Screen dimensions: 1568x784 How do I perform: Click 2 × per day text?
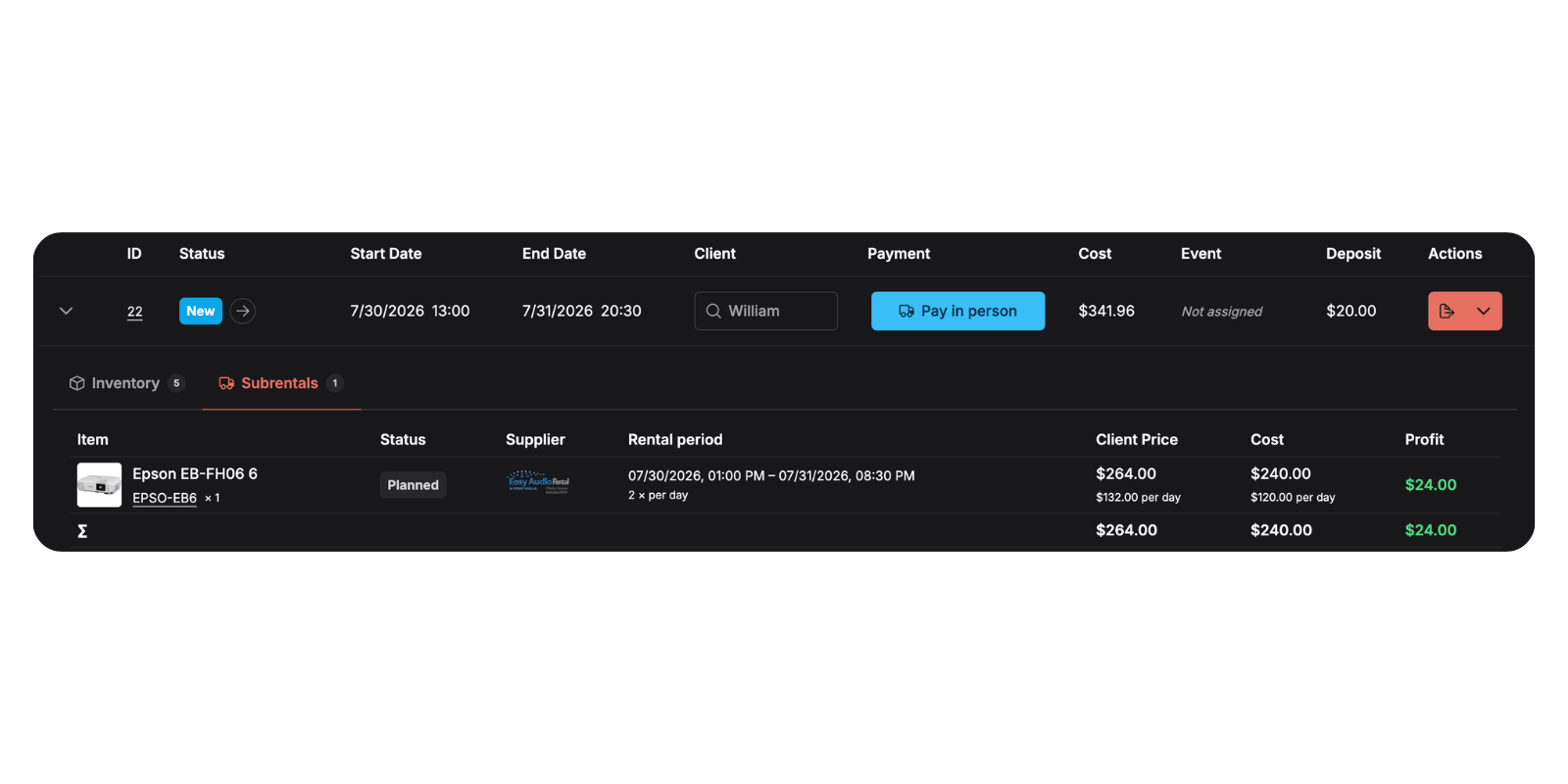(658, 495)
